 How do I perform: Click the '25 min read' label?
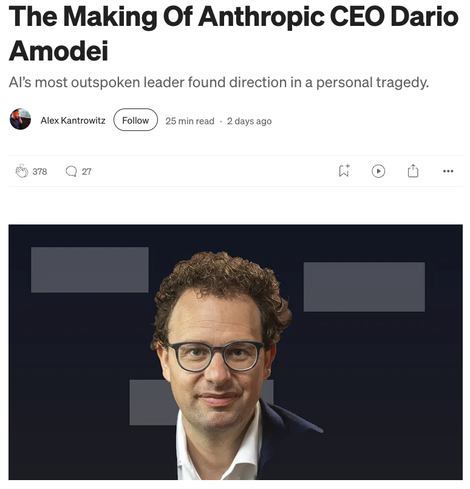(190, 121)
